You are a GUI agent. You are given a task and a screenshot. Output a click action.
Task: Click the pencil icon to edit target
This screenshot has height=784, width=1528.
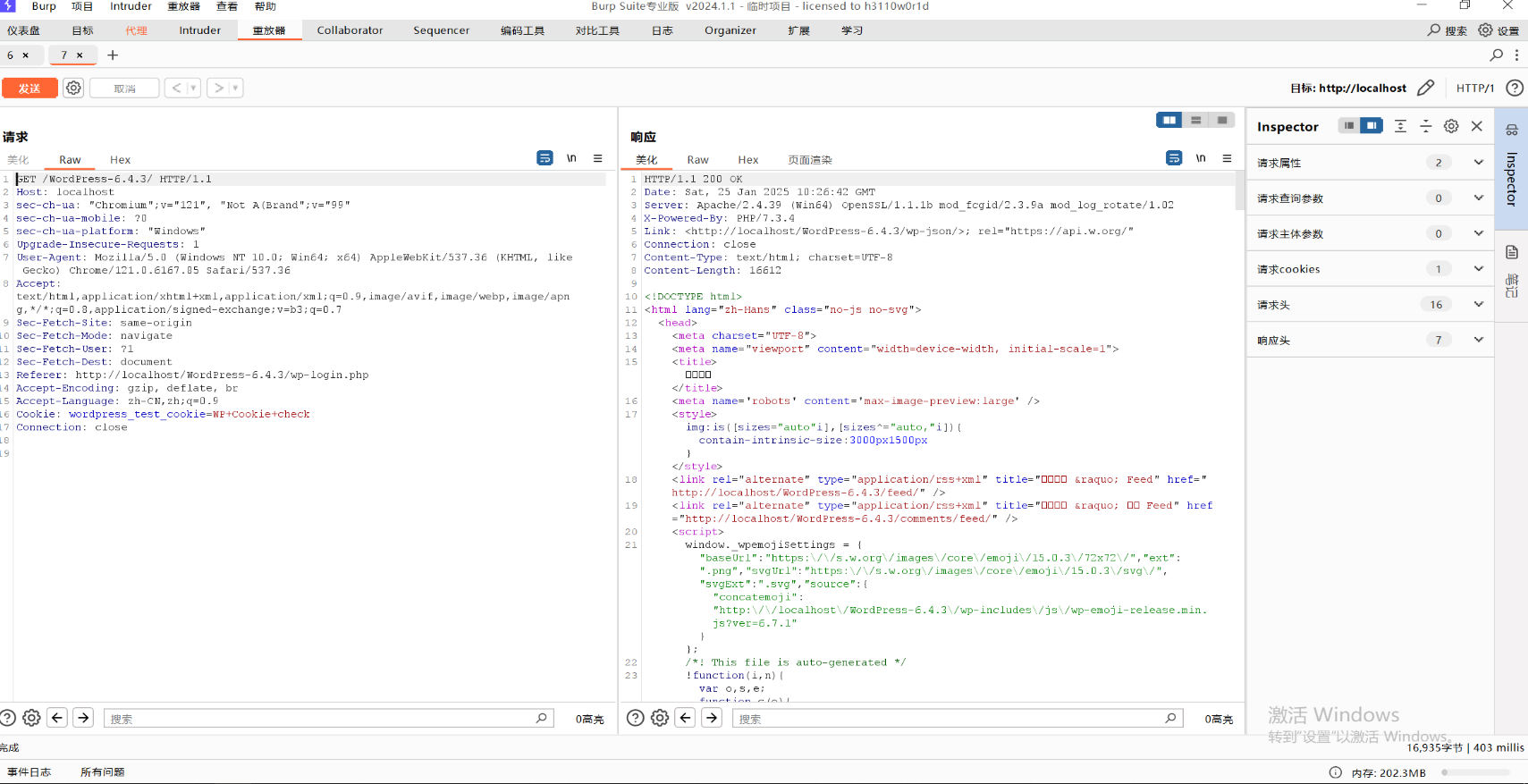1425,88
